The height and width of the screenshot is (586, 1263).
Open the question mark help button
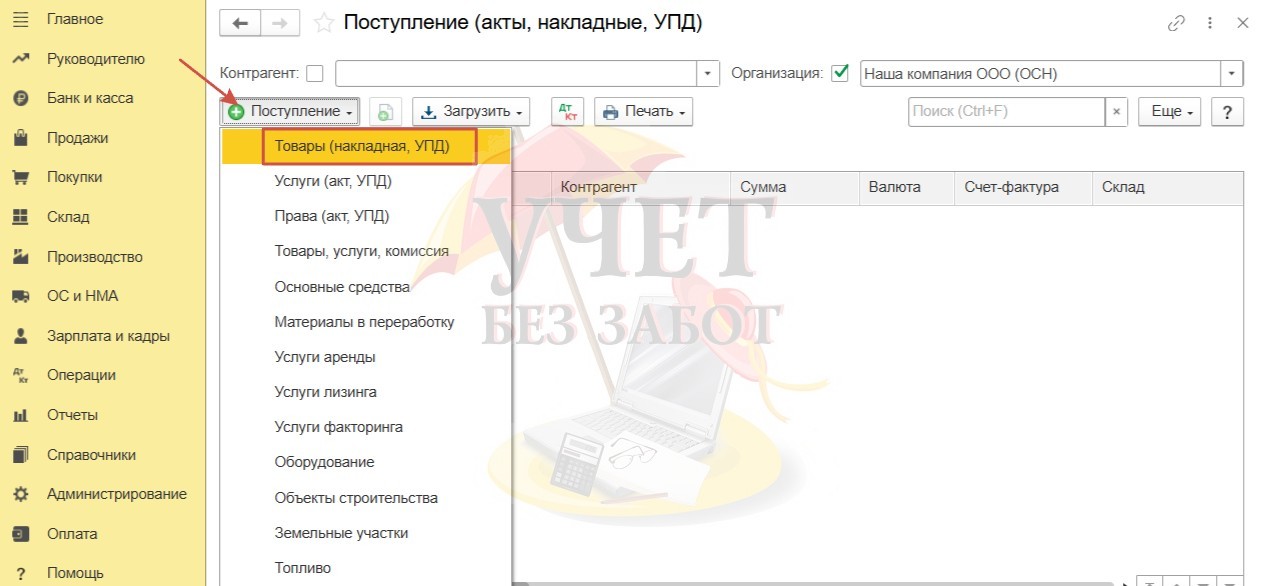1227,112
